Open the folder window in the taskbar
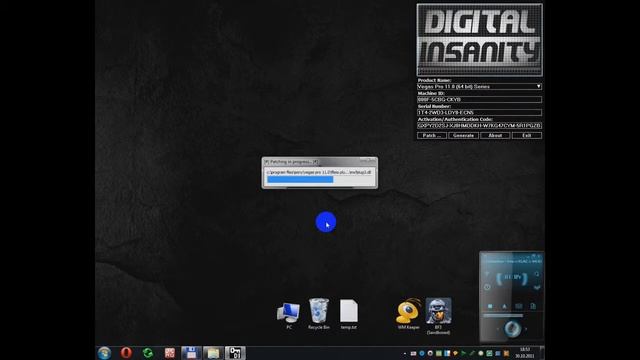This screenshot has width=640, height=360. pos(213,353)
